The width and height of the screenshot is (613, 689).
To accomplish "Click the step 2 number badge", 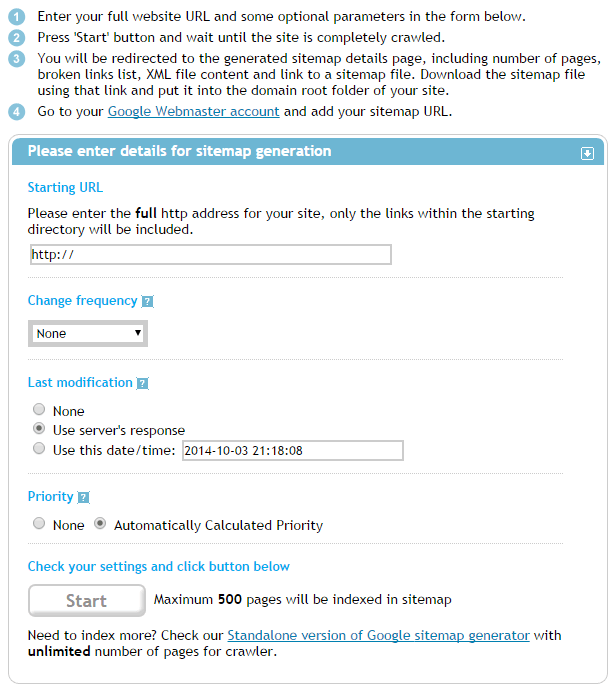I will pos(17,38).
